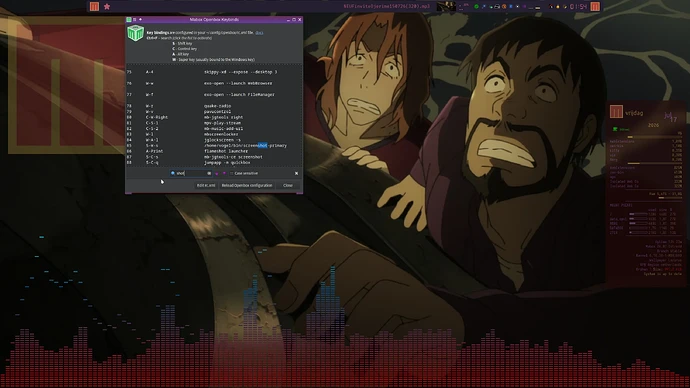690x388 pixels.
Task: Select the jumpapp -n quickbox row
Action: 214,163
